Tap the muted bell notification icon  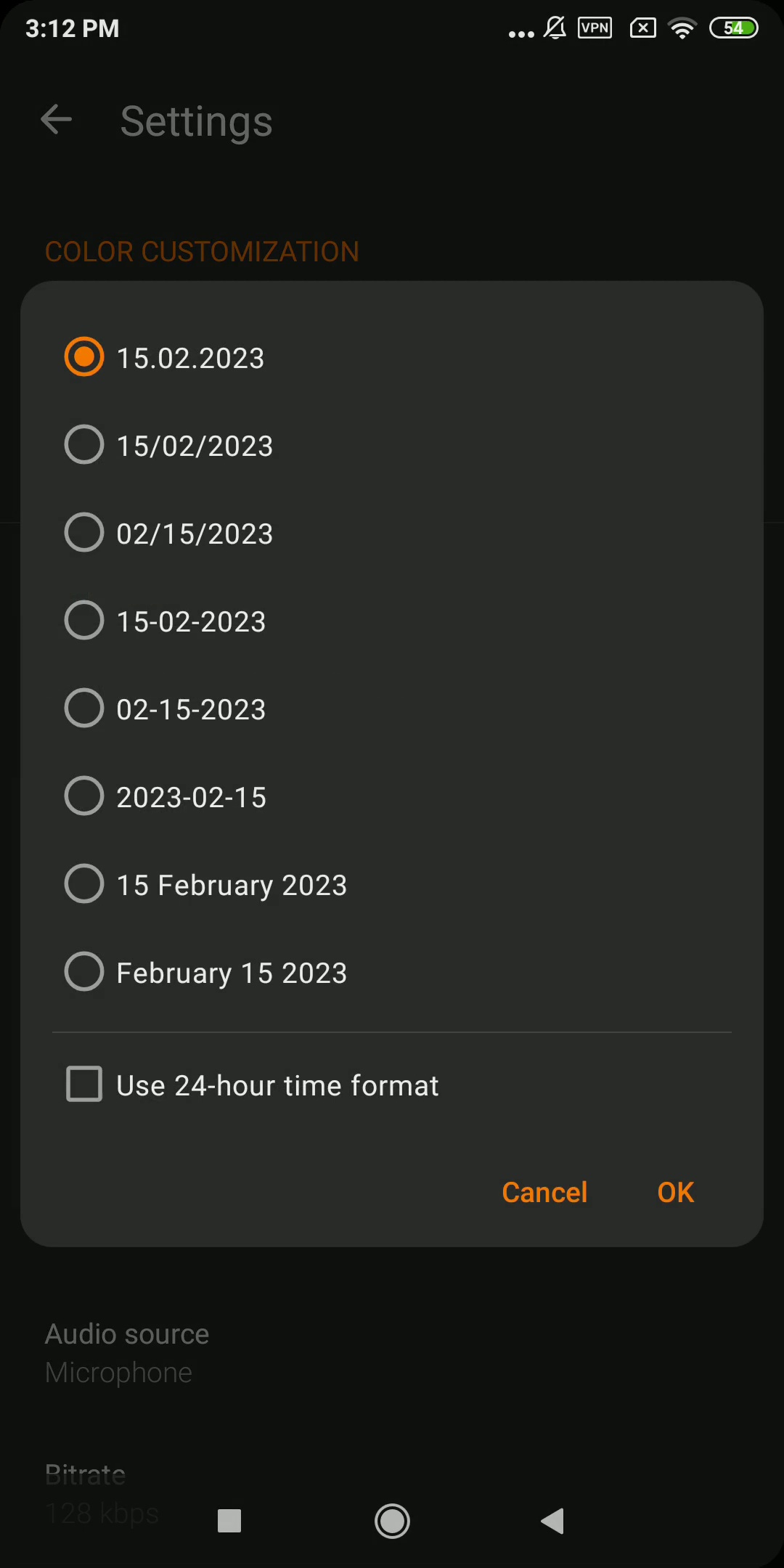pyautogui.click(x=555, y=28)
